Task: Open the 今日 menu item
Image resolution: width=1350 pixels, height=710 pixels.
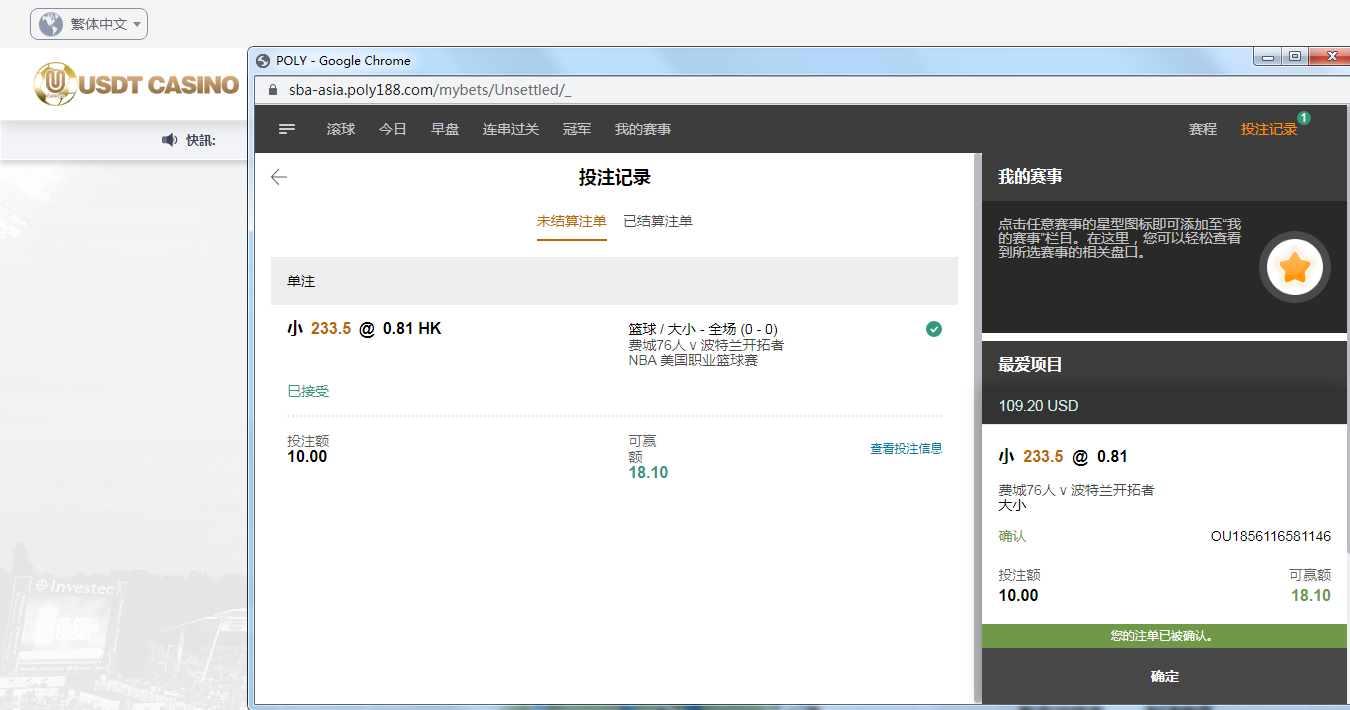Action: point(393,129)
